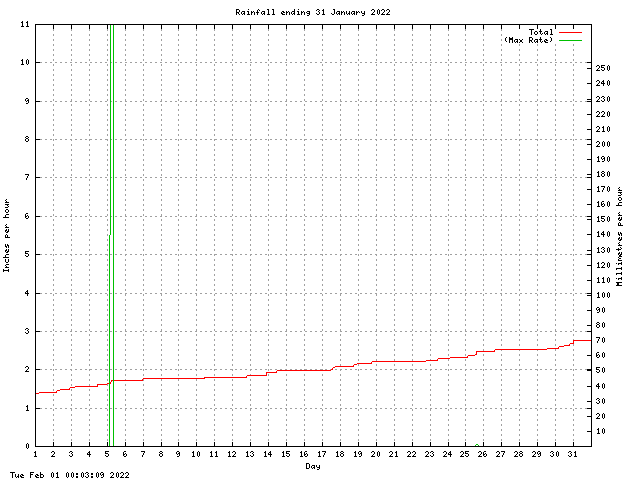Click the "9" tick on the inches axis
This screenshot has width=640, height=480.
(x=27, y=101)
